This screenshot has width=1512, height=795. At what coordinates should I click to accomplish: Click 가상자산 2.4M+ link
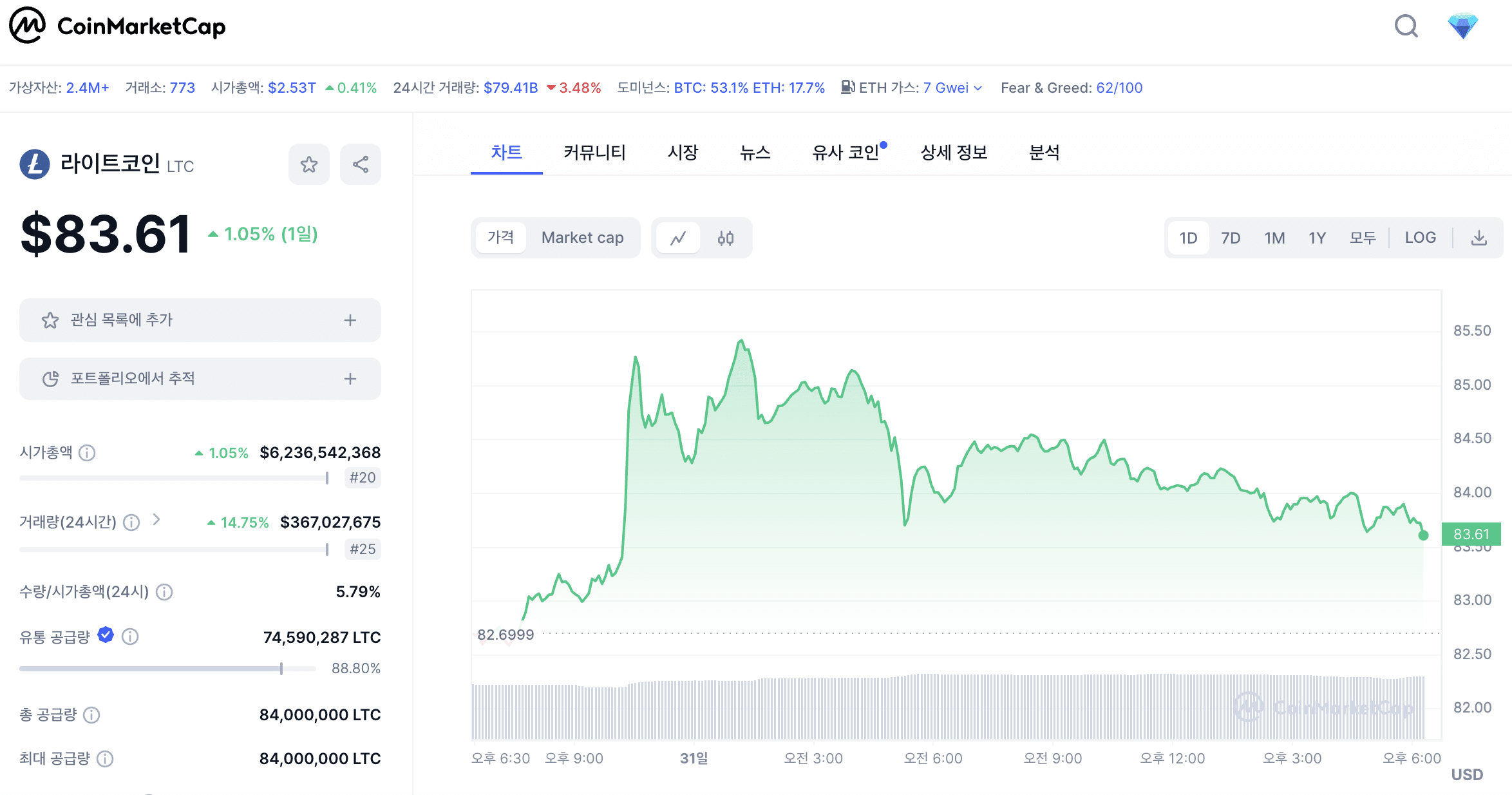88,88
